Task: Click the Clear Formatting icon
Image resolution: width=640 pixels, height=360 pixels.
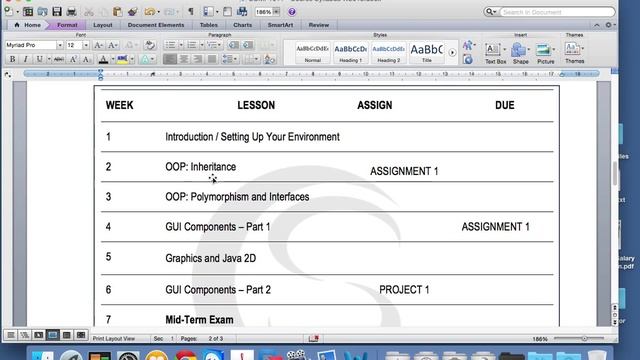Action: tap(150, 45)
